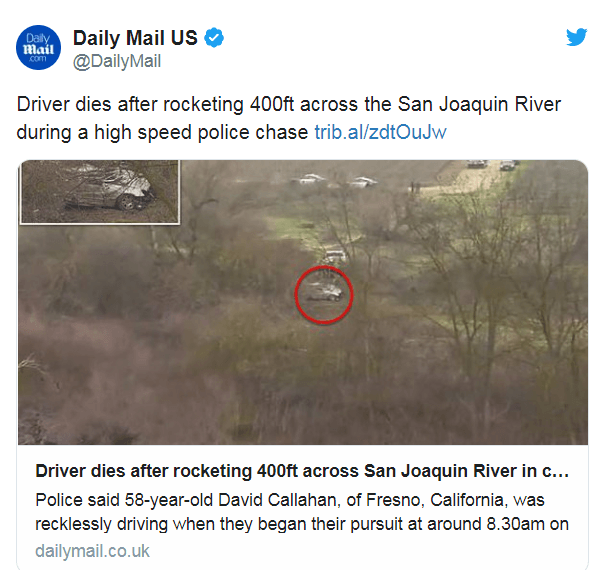The height and width of the screenshot is (570, 600).
Task: Click the David Callahan description text
Action: coord(302,512)
